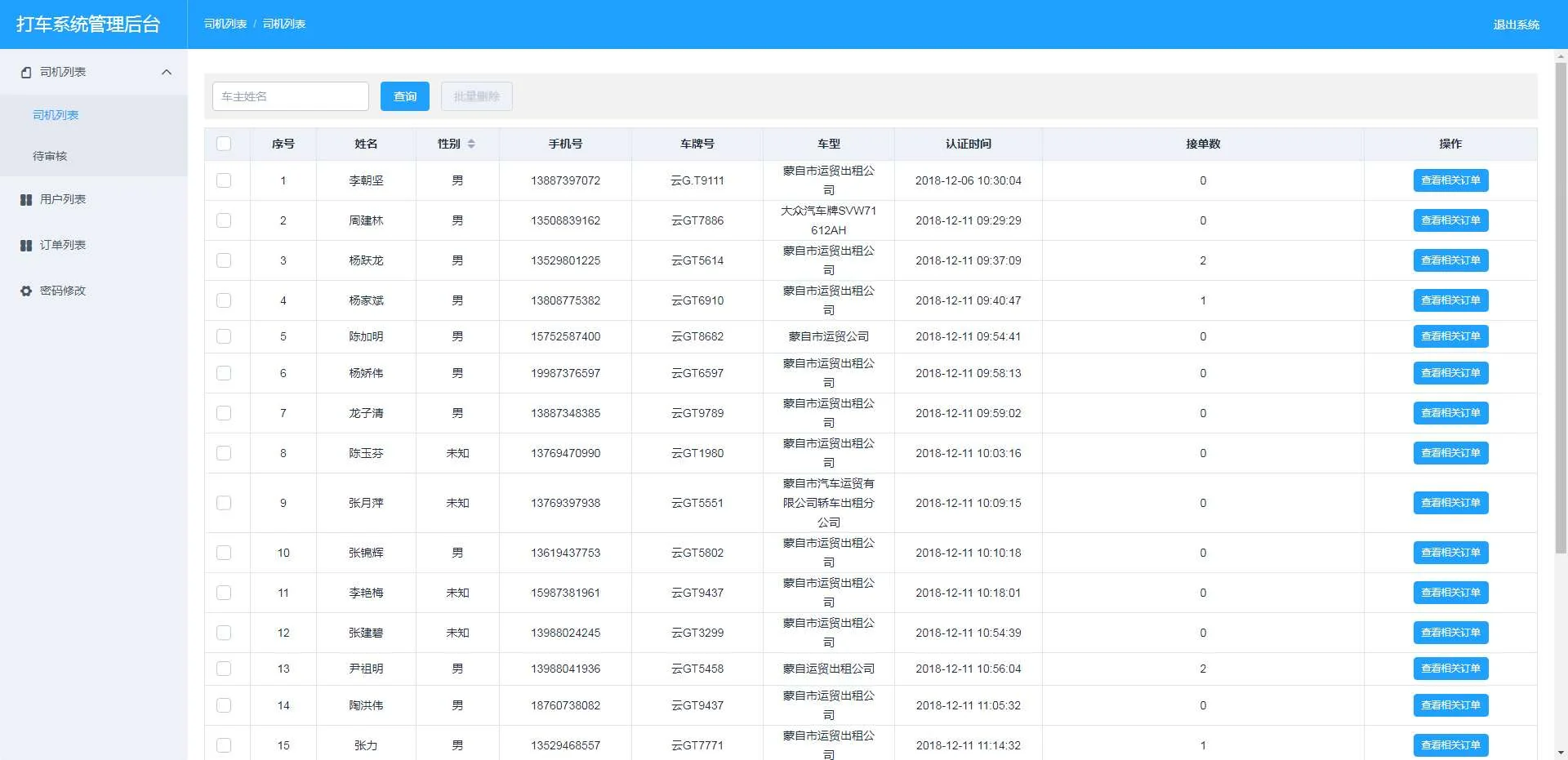Open the 待审核 submenu item
1568x760 pixels.
[x=50, y=156]
